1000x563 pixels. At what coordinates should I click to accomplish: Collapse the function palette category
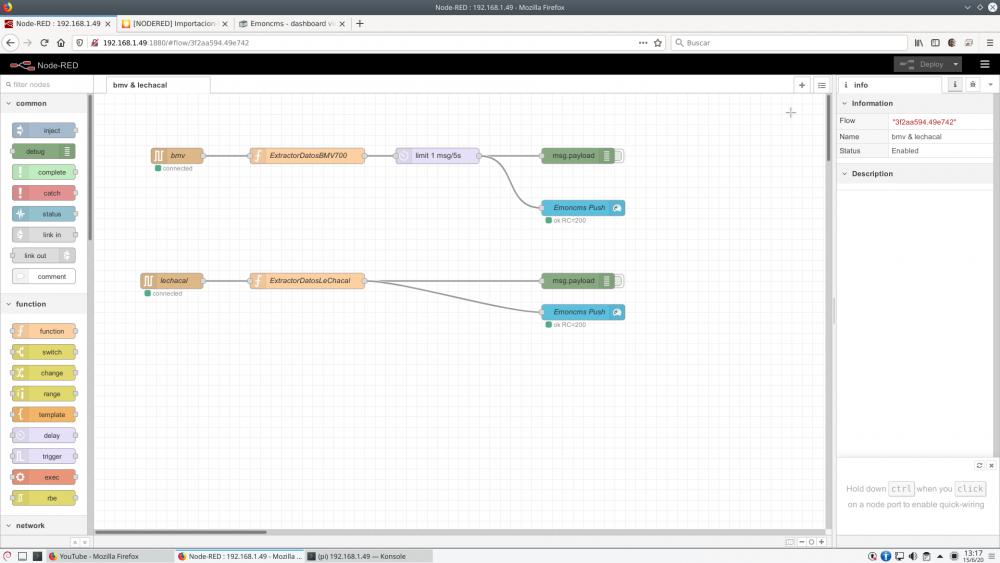point(43,304)
